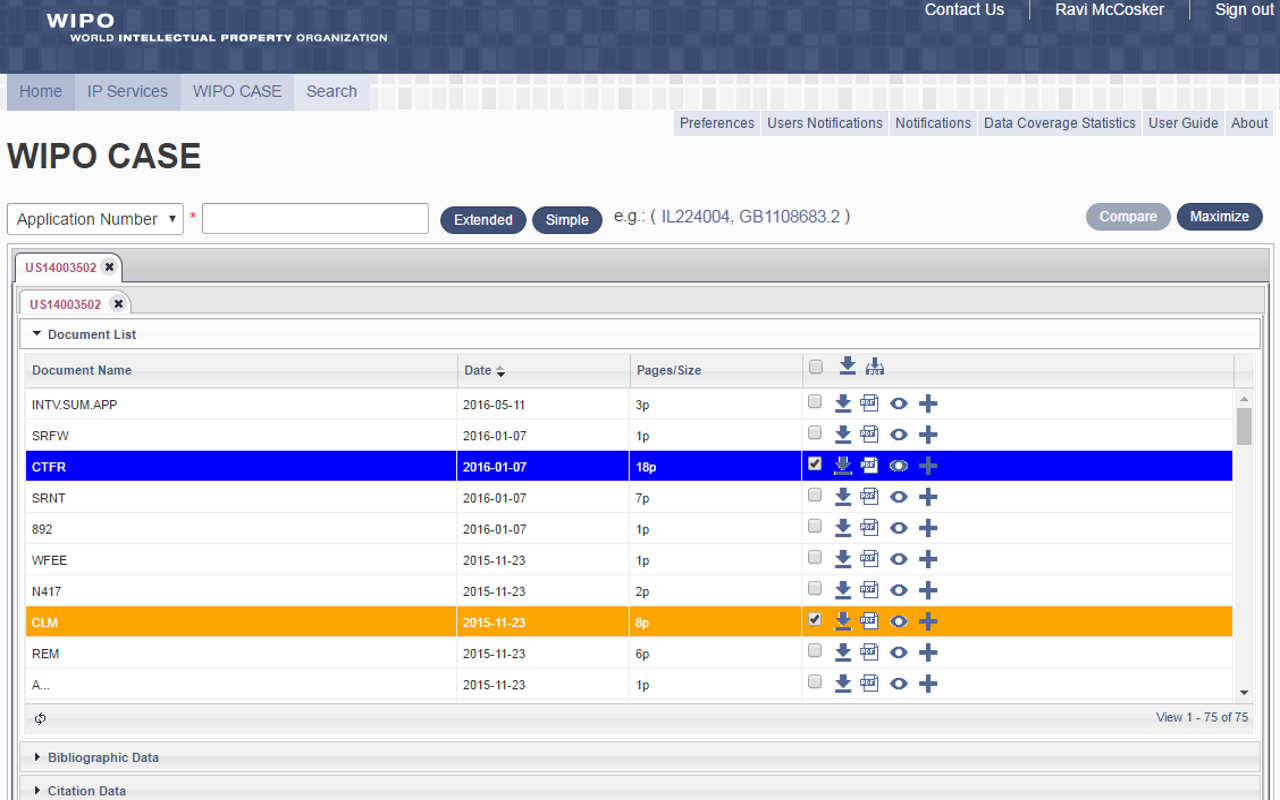Download the N417 document
This screenshot has height=800, width=1280.
[843, 590]
